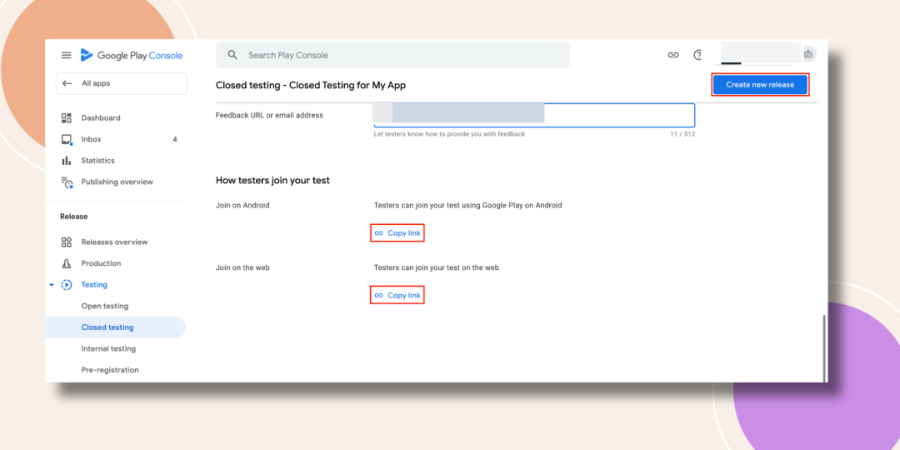Open the help question mark icon

pos(698,55)
